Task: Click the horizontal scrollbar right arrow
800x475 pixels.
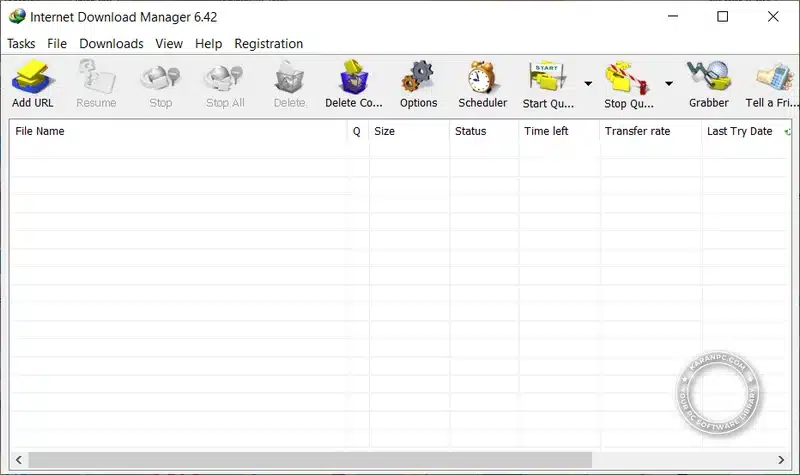Action: pos(781,460)
